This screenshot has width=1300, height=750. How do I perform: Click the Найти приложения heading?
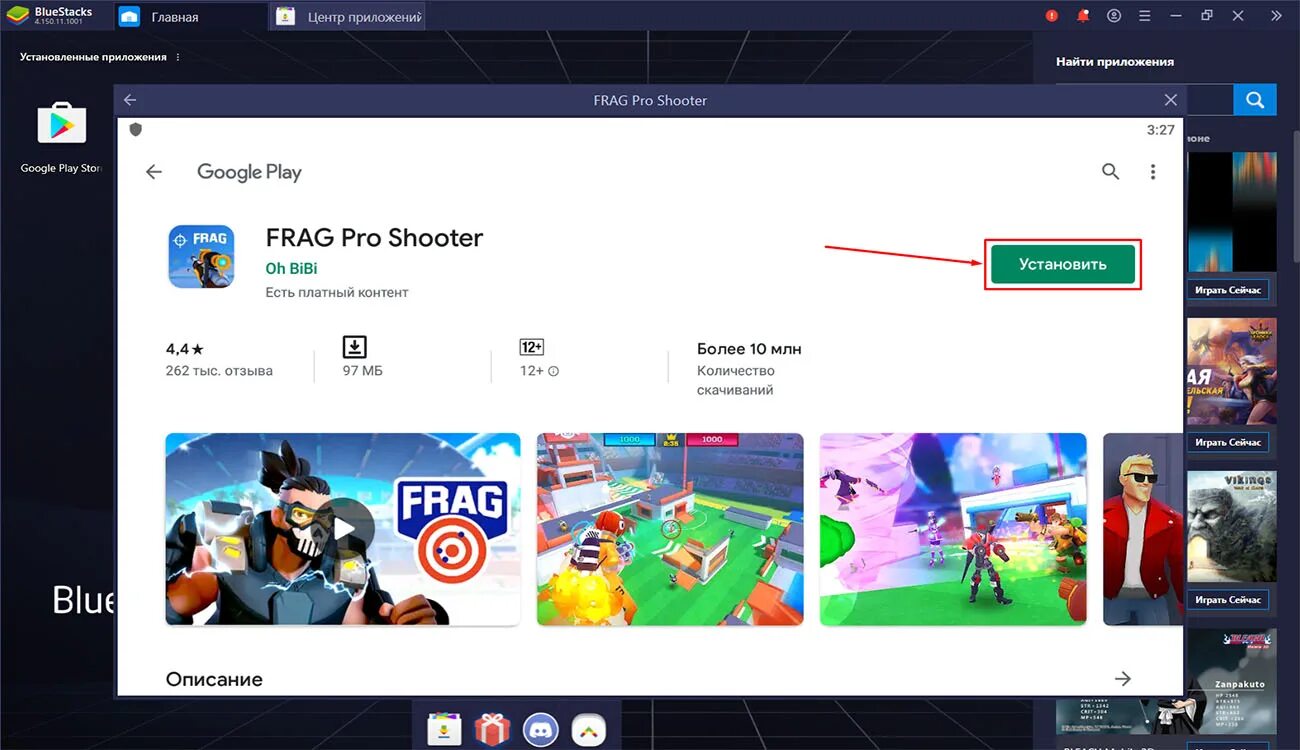click(x=1115, y=62)
